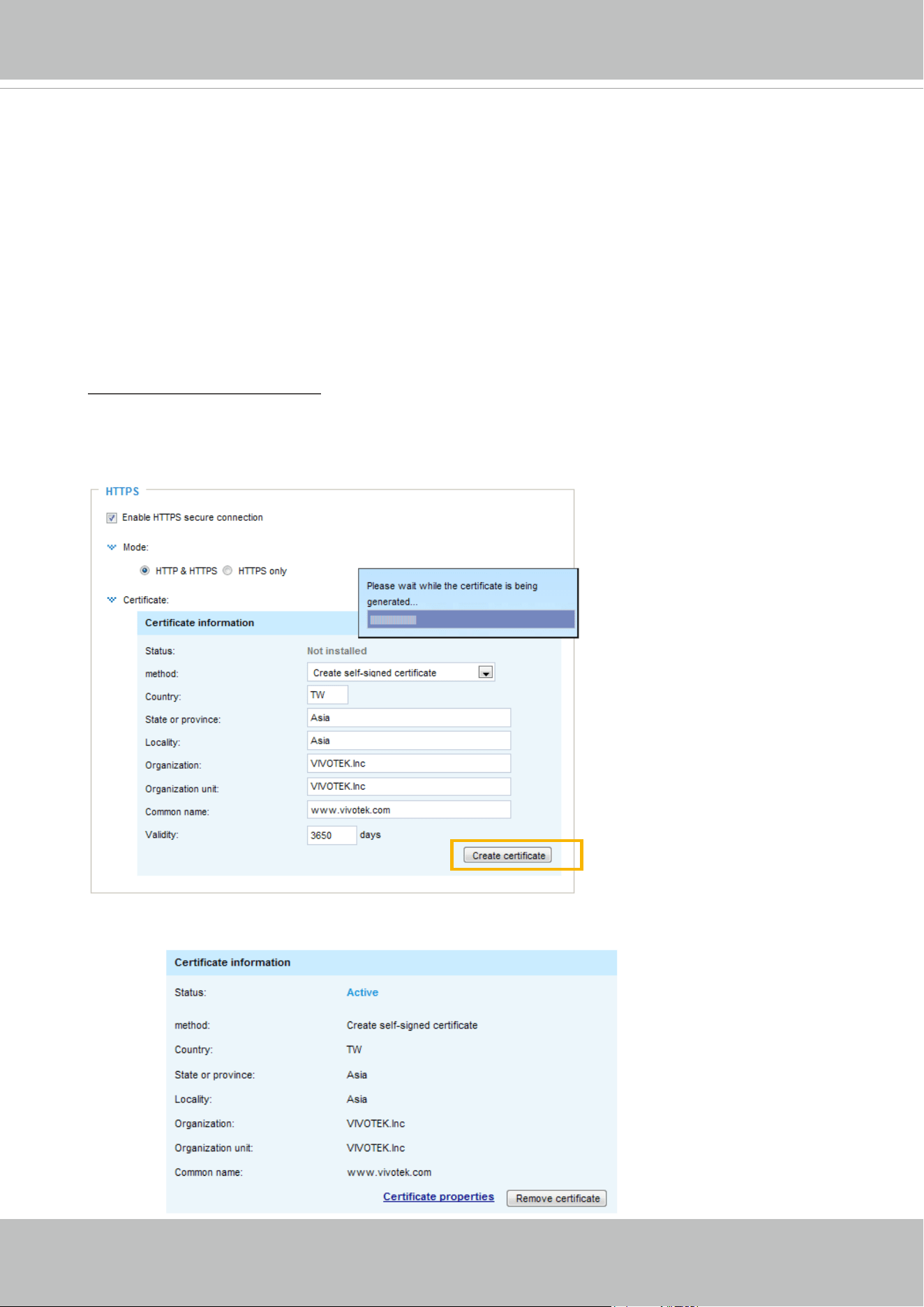Open the Certificate properties link
This screenshot has width=924, height=1307.
(x=438, y=1197)
